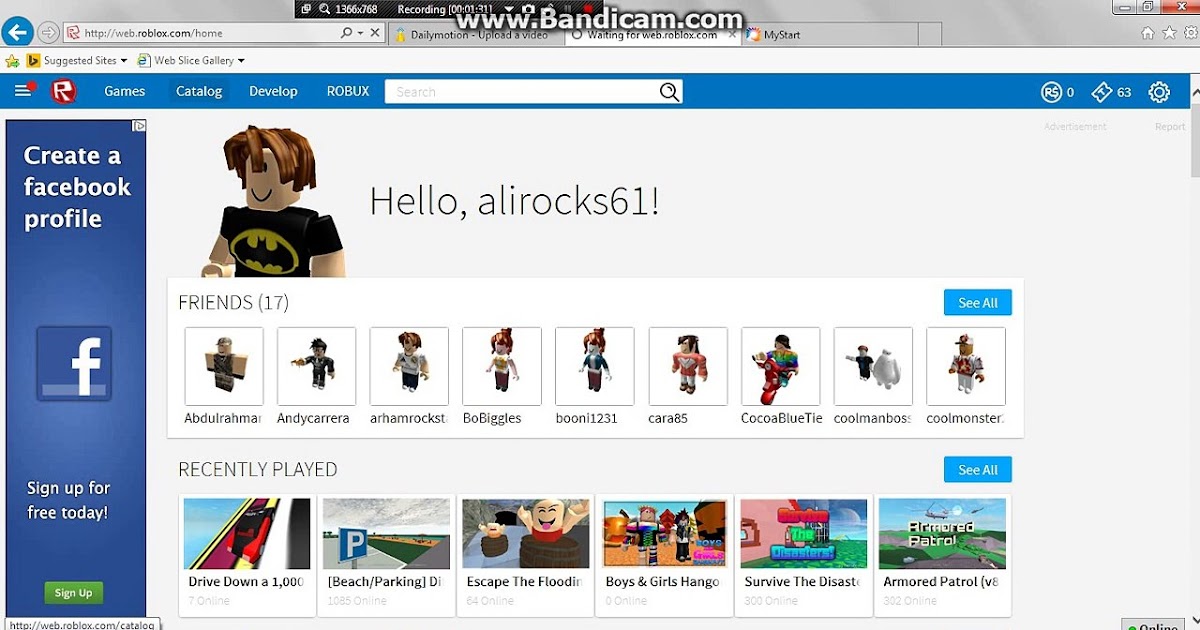
Task: Open the Robux balance icon
Action: click(x=1051, y=92)
